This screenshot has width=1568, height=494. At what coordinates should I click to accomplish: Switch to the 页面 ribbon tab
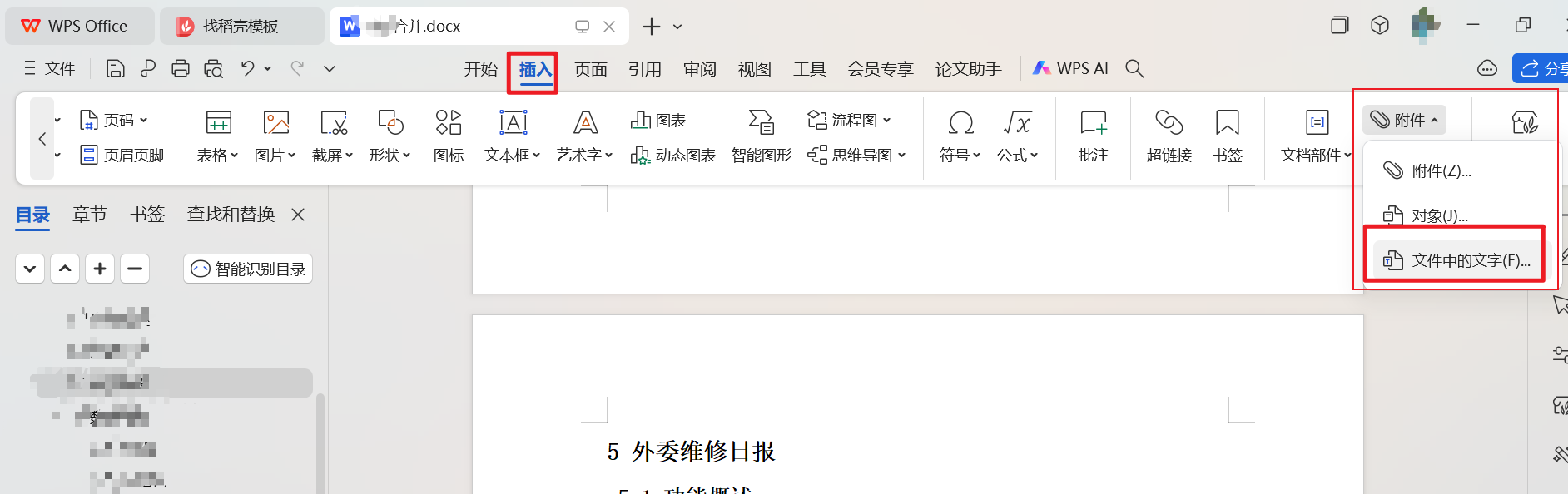tap(591, 69)
